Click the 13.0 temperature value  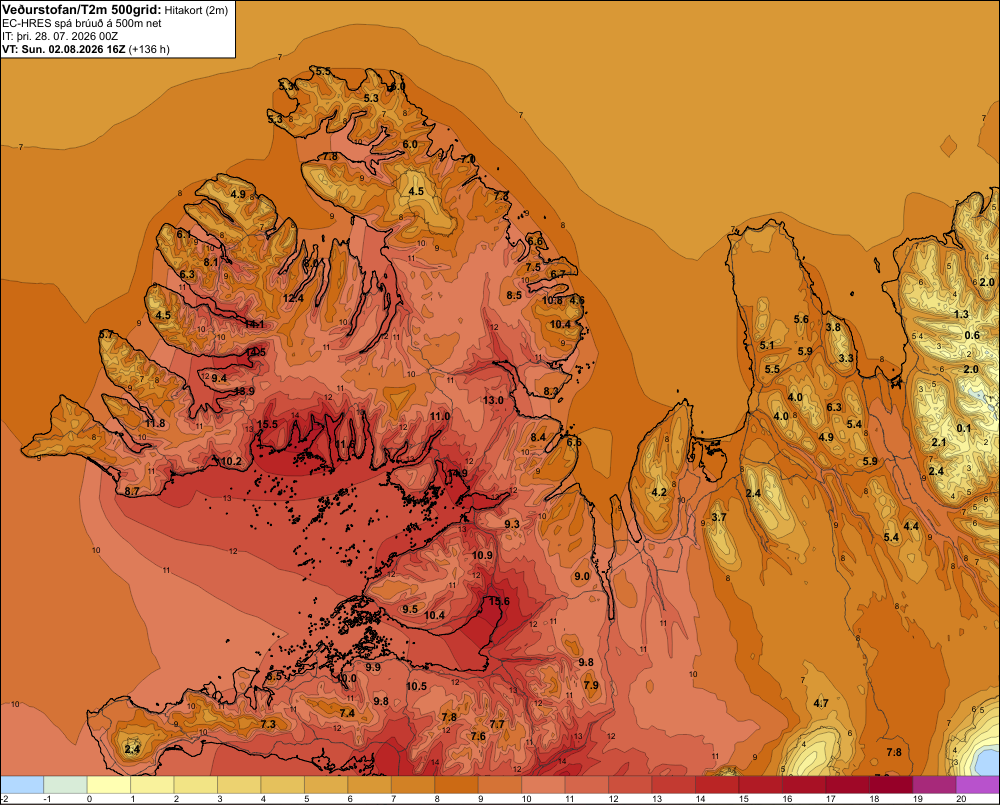coord(493,400)
